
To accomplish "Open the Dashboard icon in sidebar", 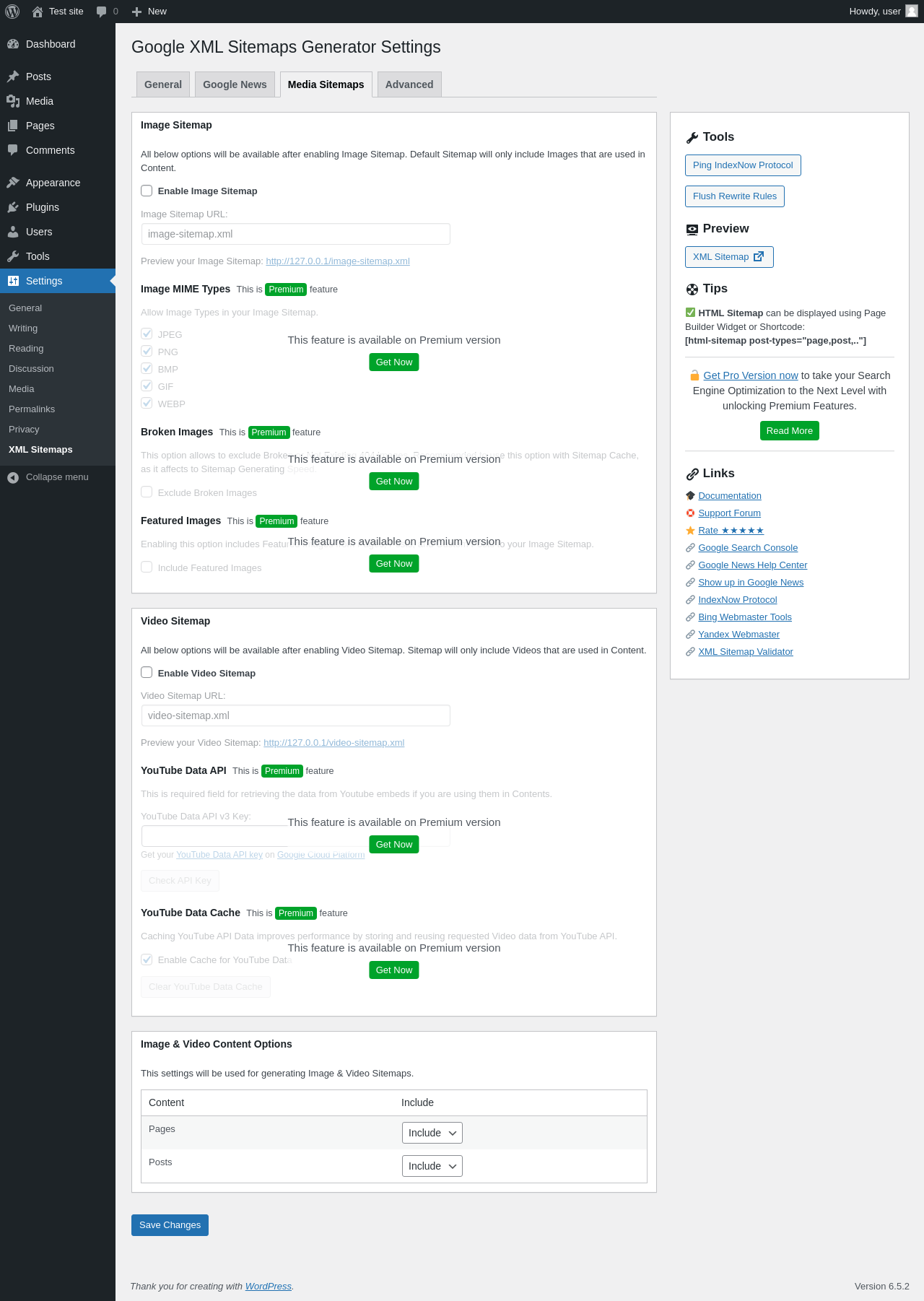I will coord(13,44).
